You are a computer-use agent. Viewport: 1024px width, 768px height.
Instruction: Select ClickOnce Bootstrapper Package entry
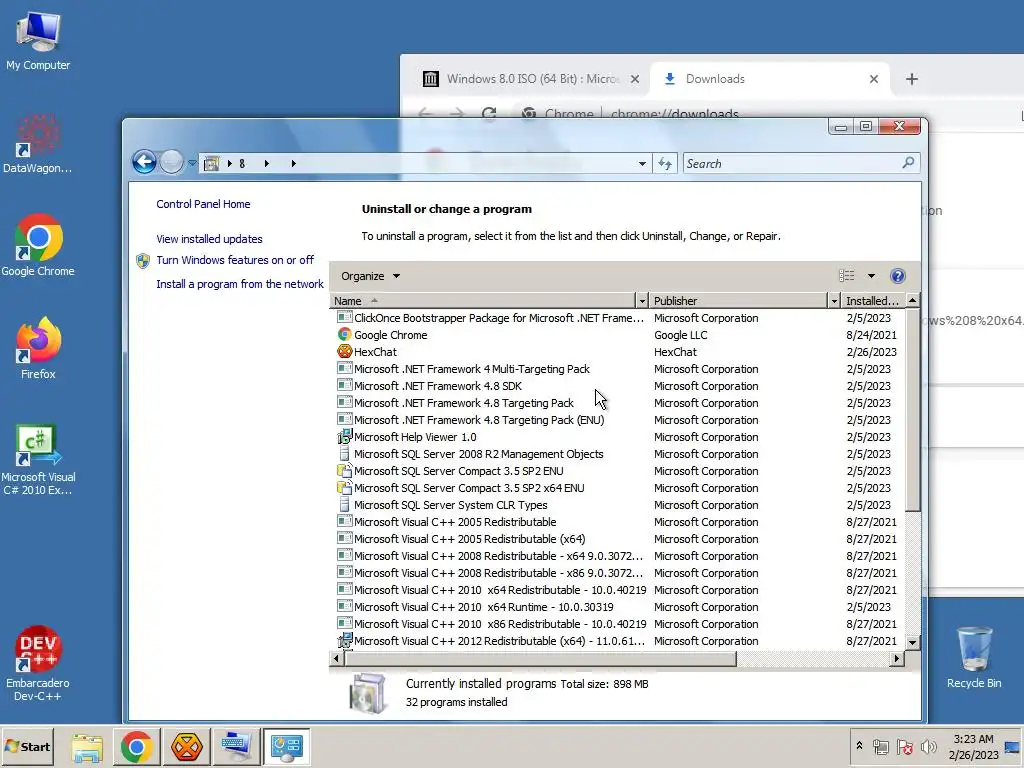point(618,318)
